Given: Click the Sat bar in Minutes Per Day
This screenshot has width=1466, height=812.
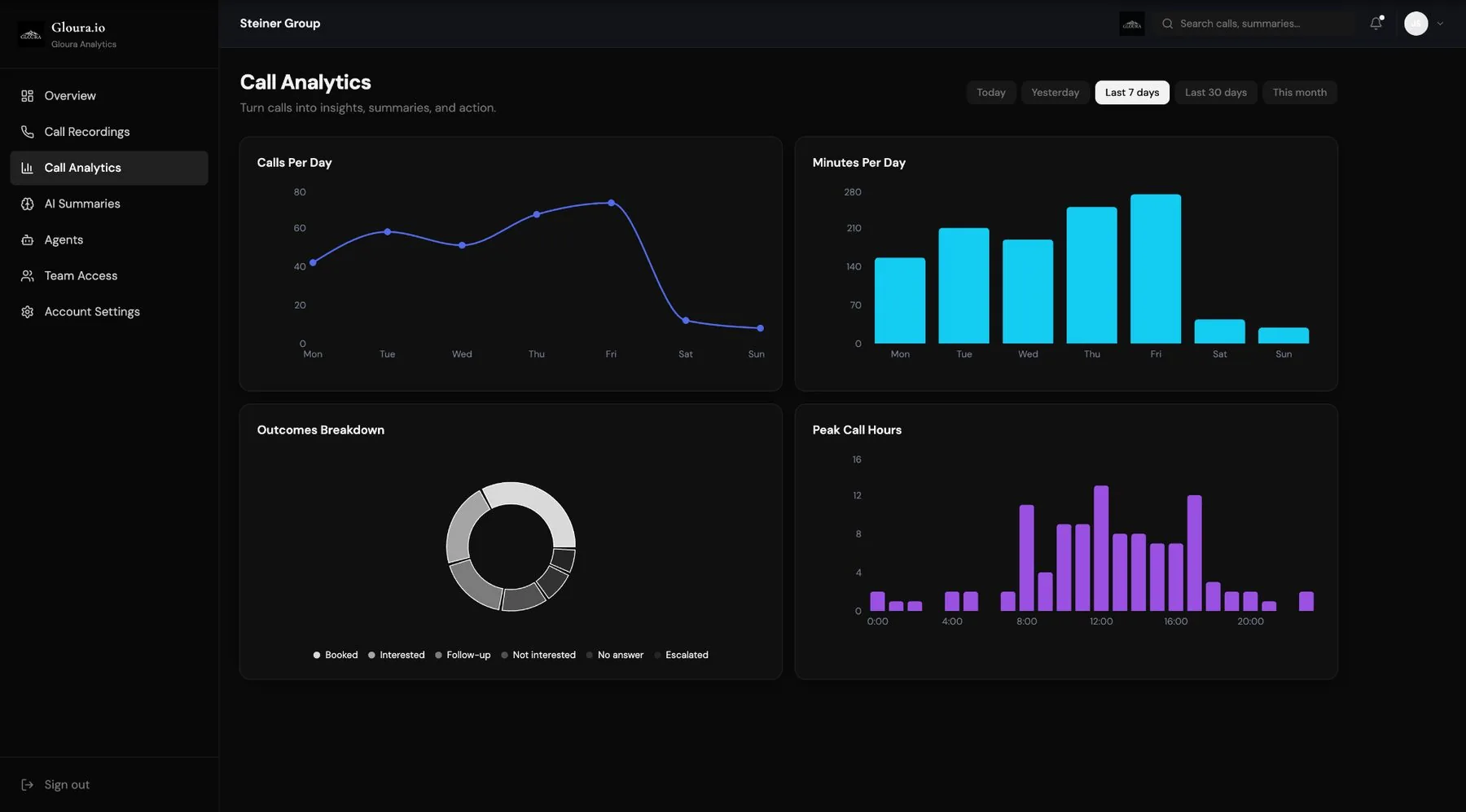Looking at the screenshot, I should click(1220, 331).
